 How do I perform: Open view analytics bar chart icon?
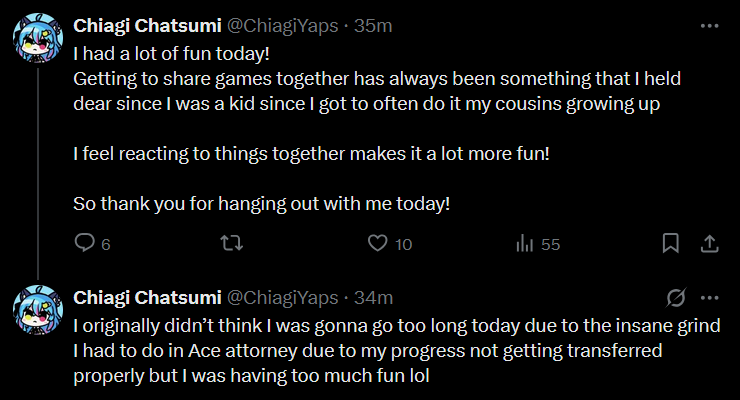pyautogui.click(x=524, y=243)
